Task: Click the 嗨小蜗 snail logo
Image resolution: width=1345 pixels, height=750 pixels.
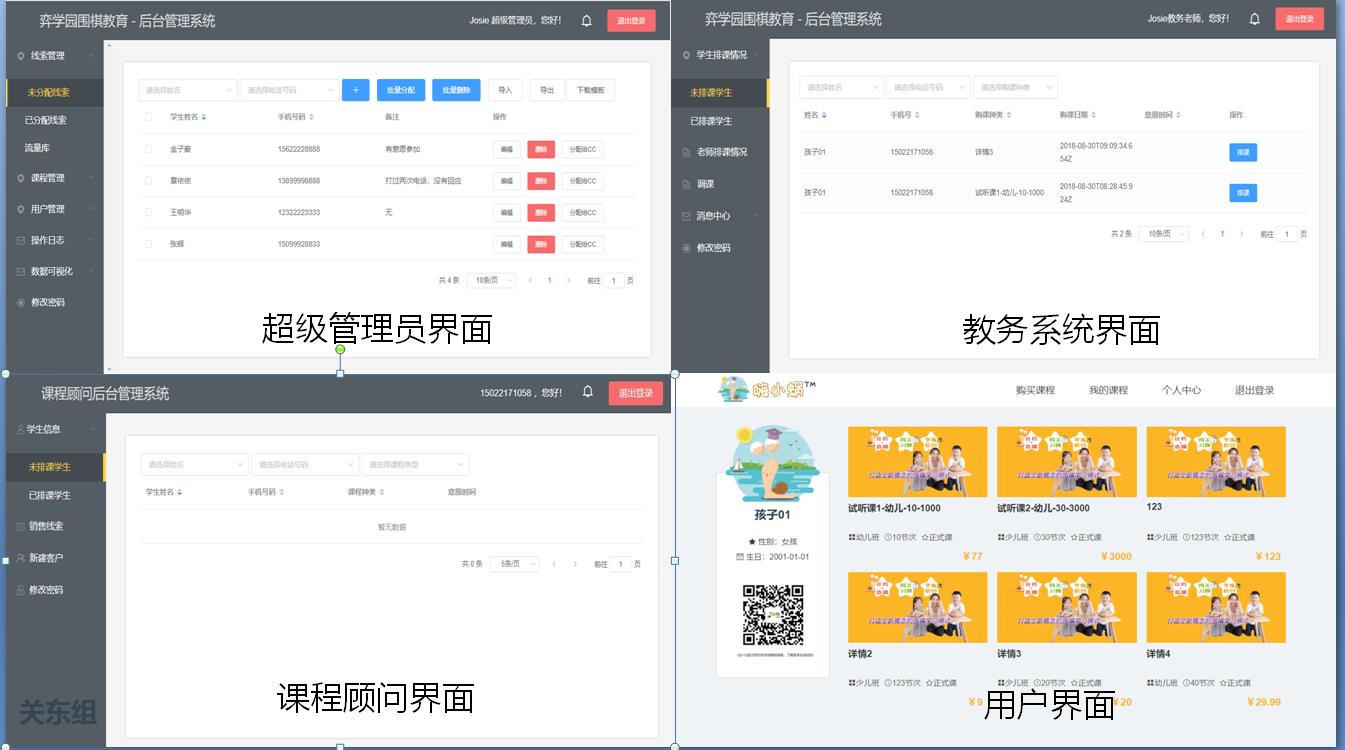Action: pos(766,390)
